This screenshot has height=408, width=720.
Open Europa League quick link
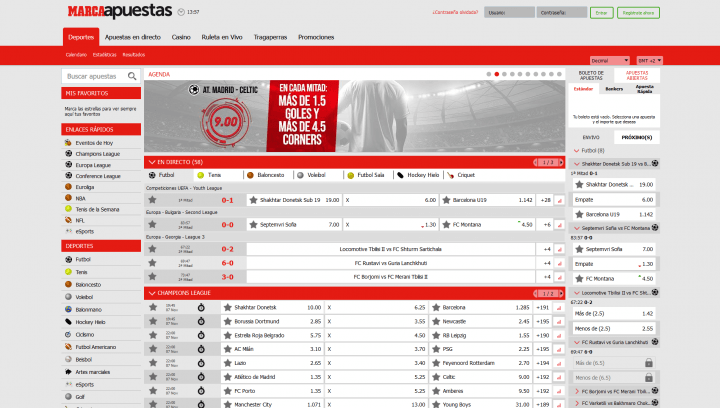tap(93, 165)
